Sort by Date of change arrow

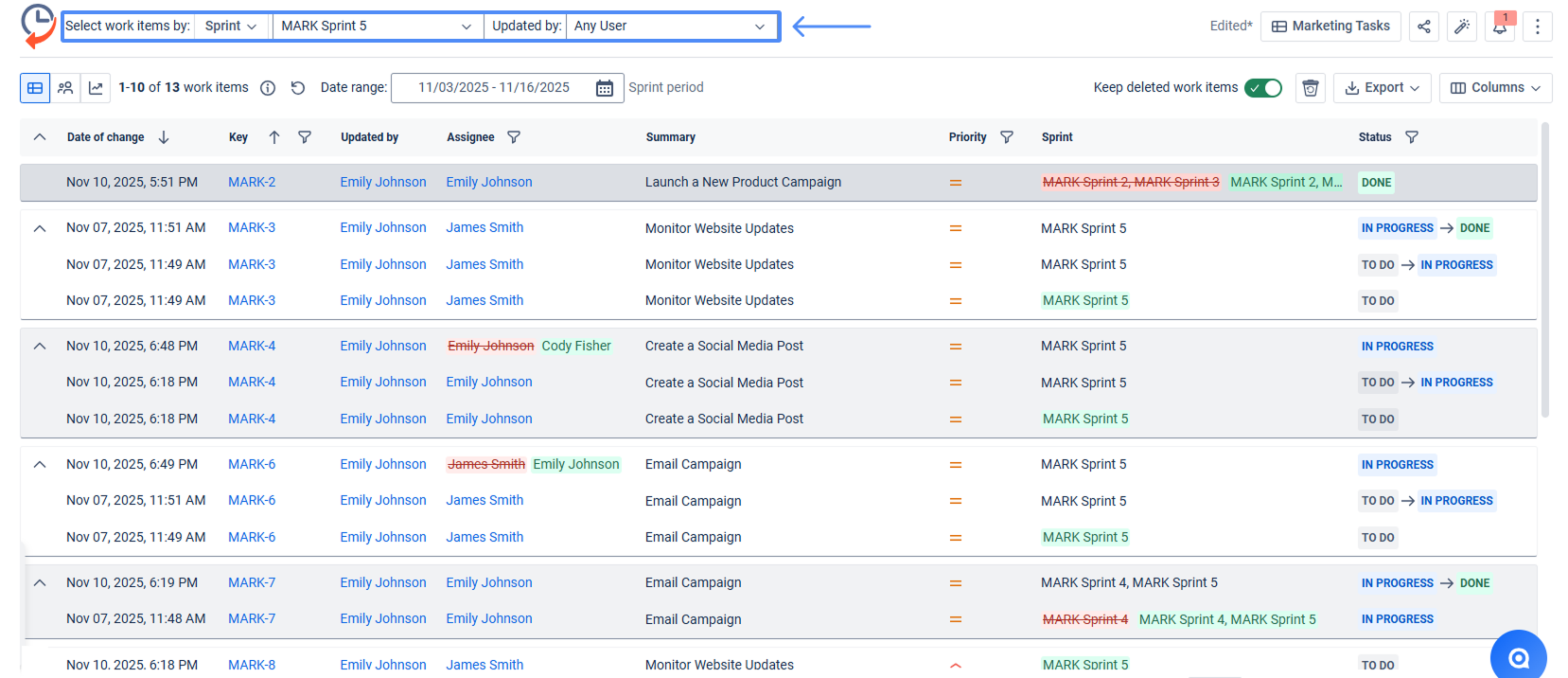[164, 137]
